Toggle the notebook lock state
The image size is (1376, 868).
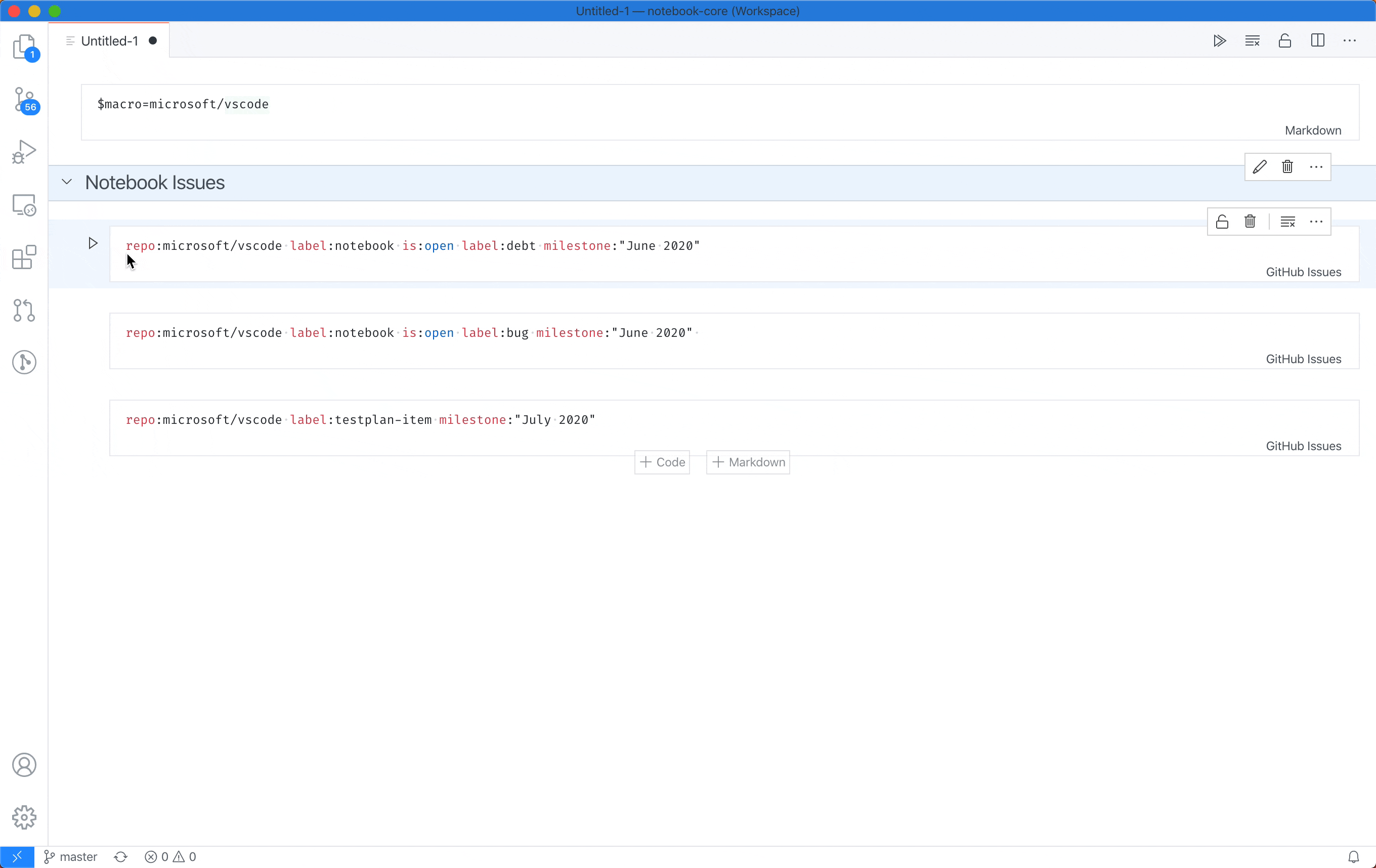coord(1284,40)
